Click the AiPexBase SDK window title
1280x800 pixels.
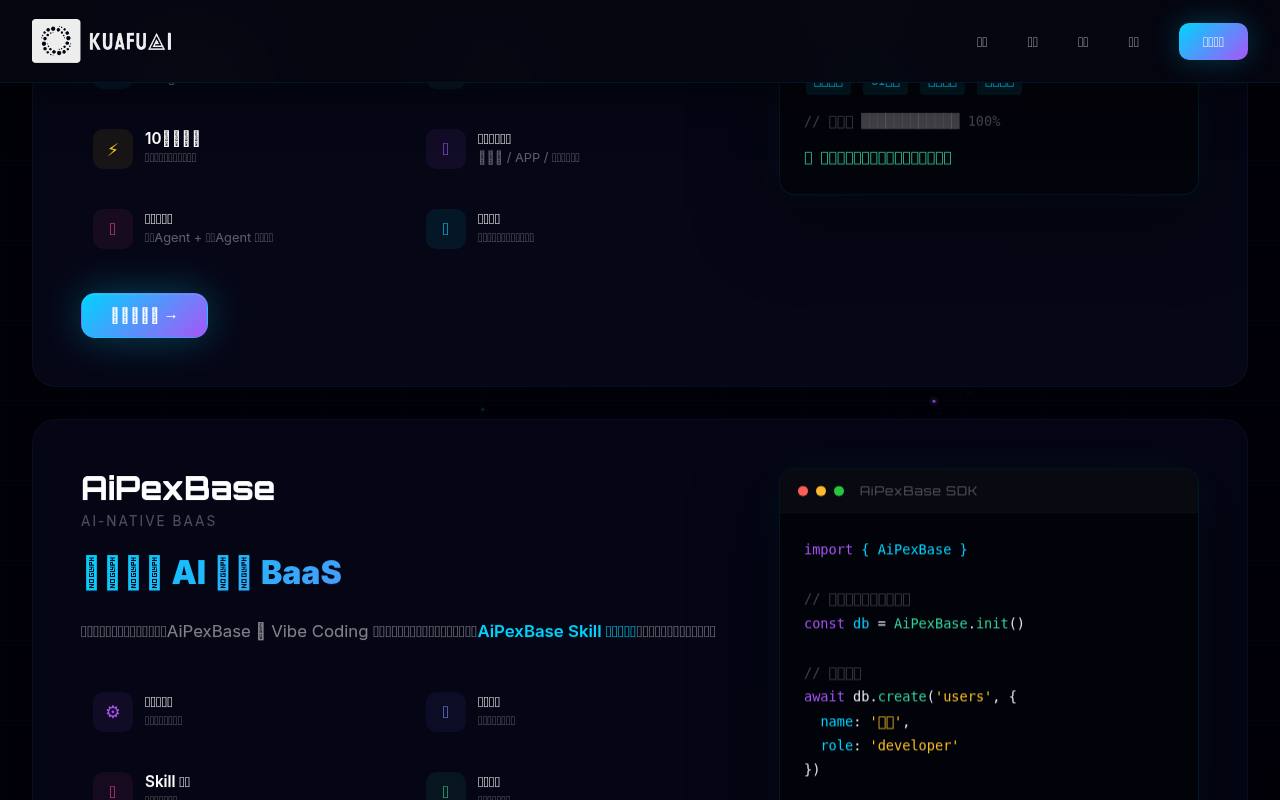918,491
